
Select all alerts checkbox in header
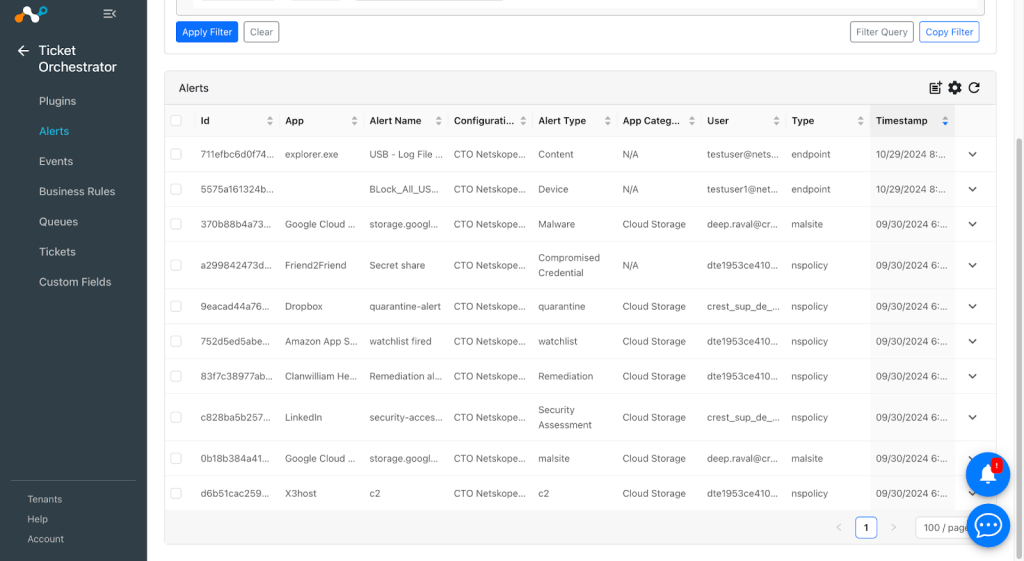[176, 120]
